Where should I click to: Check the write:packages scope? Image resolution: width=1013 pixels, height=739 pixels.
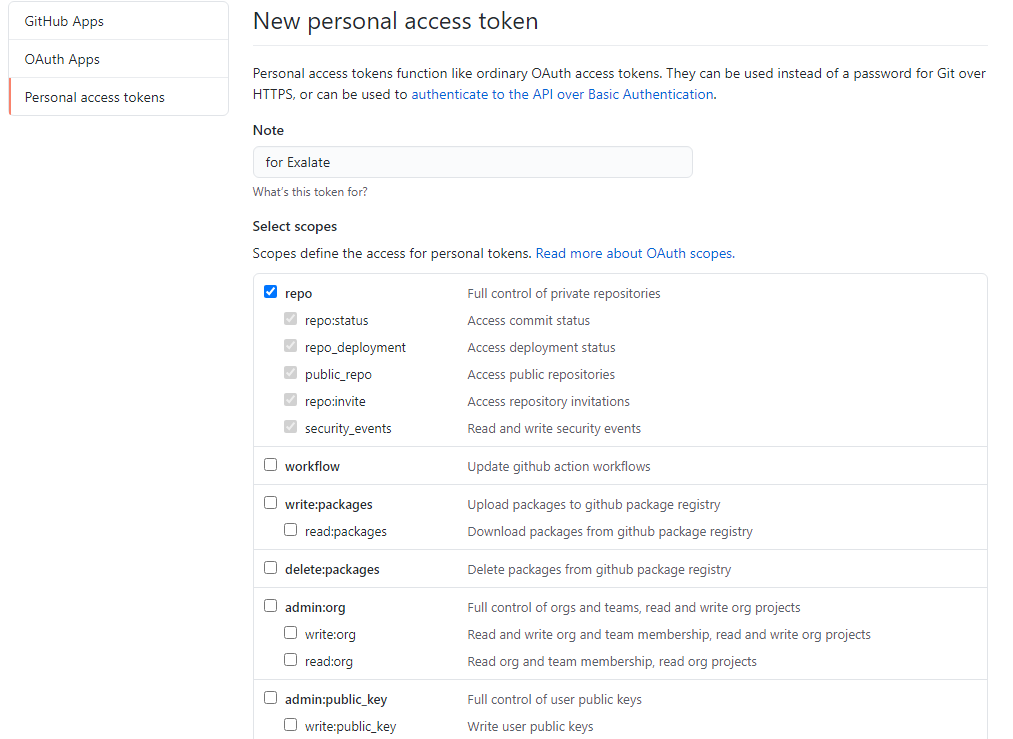click(270, 503)
